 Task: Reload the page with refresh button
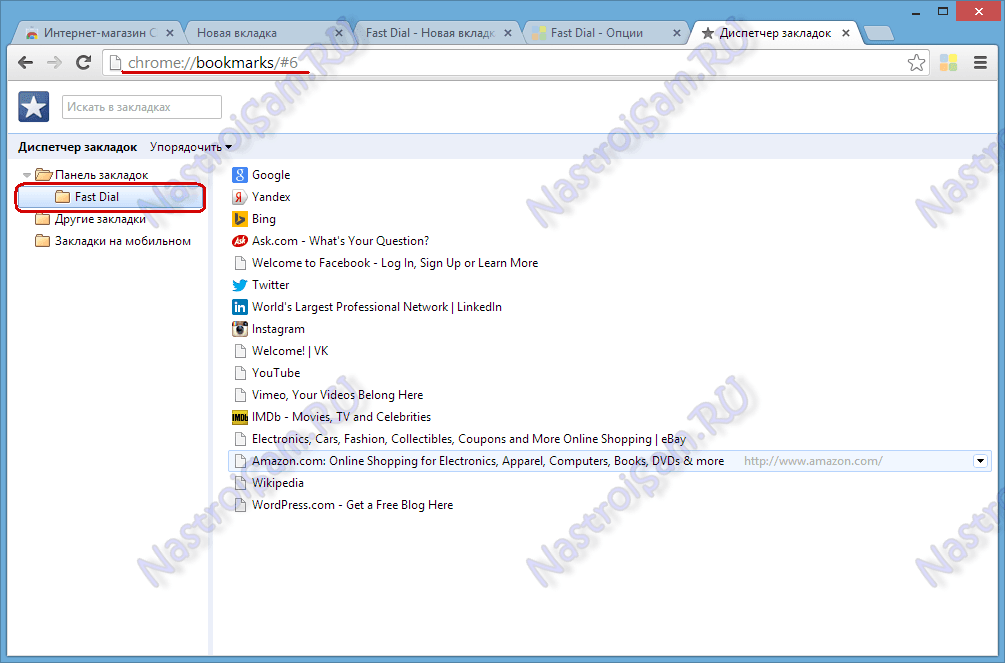coord(84,62)
